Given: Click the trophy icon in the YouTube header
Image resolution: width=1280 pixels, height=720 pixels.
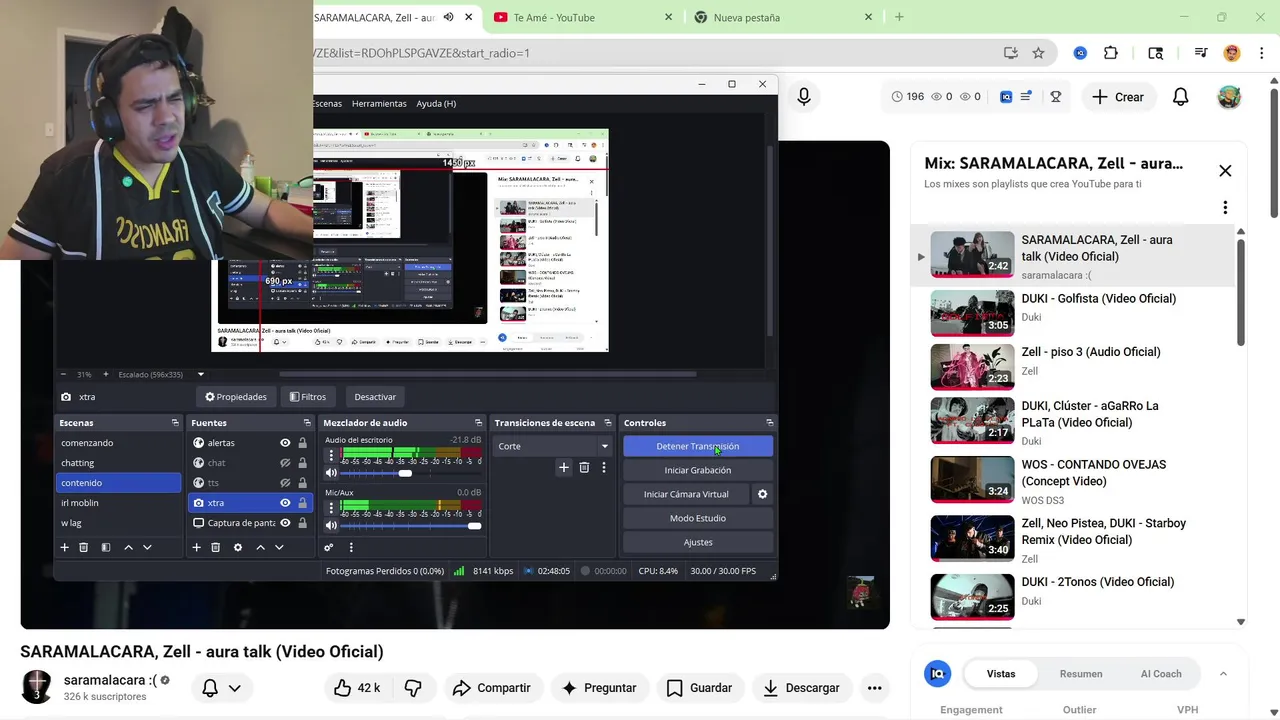Looking at the screenshot, I should click(1055, 97).
